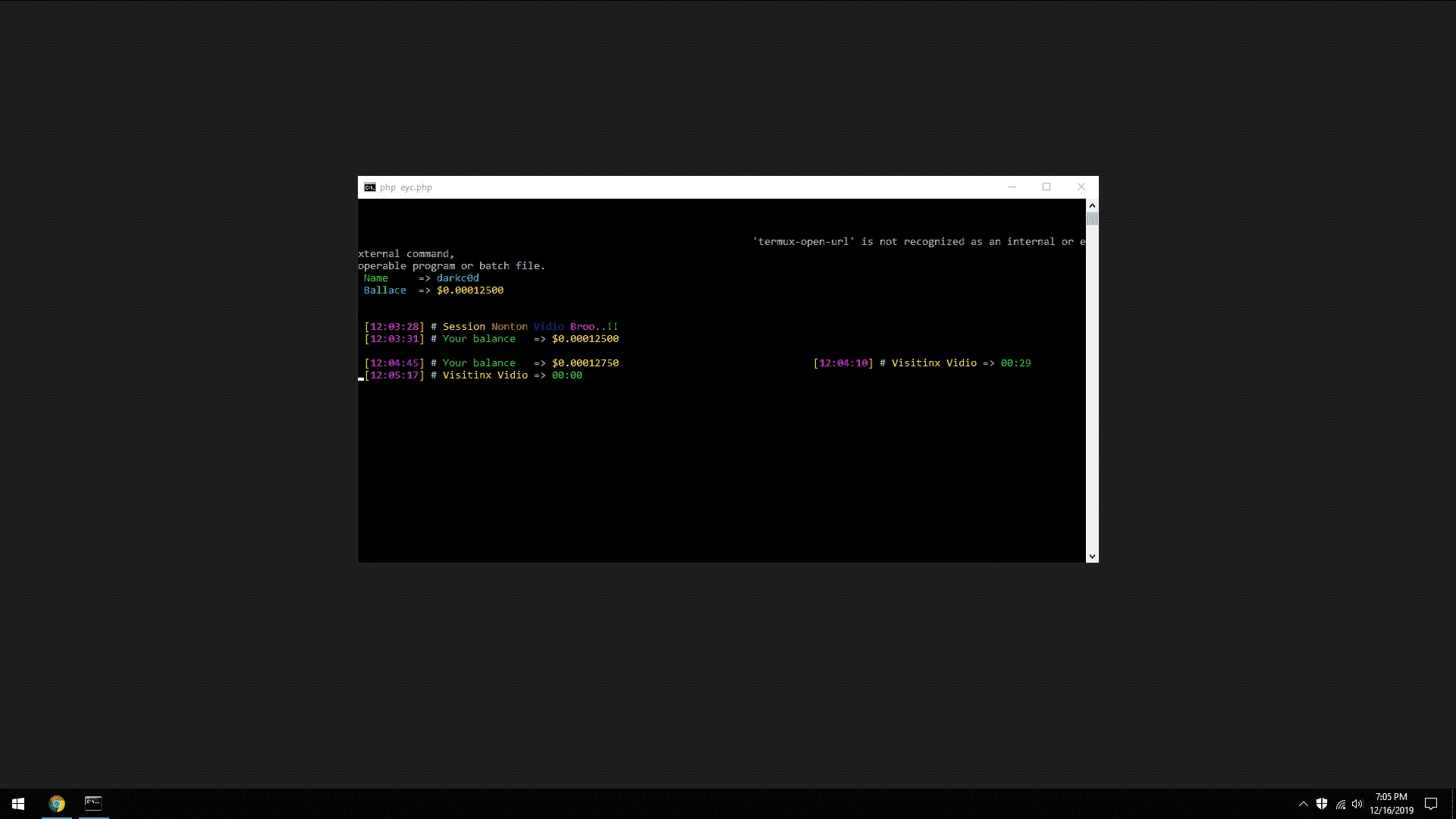Click the countdown value '00:00'

[567, 375]
